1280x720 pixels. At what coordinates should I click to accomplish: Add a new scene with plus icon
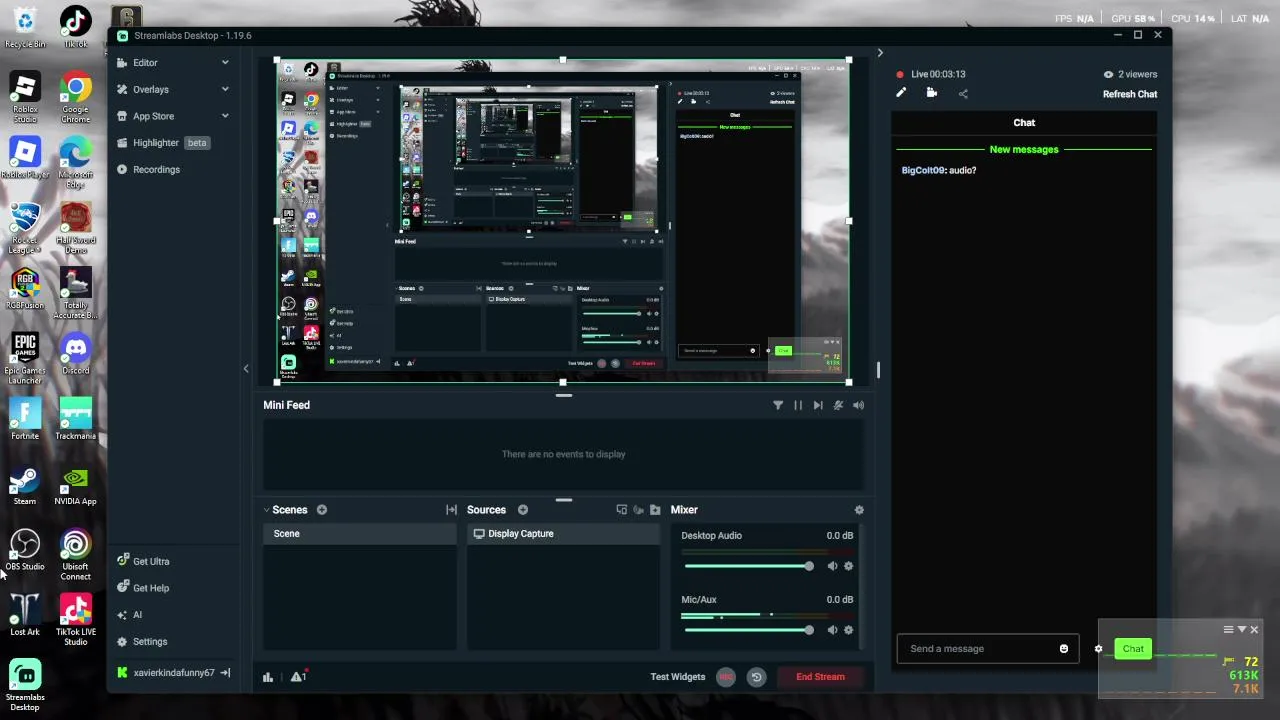pyautogui.click(x=322, y=510)
